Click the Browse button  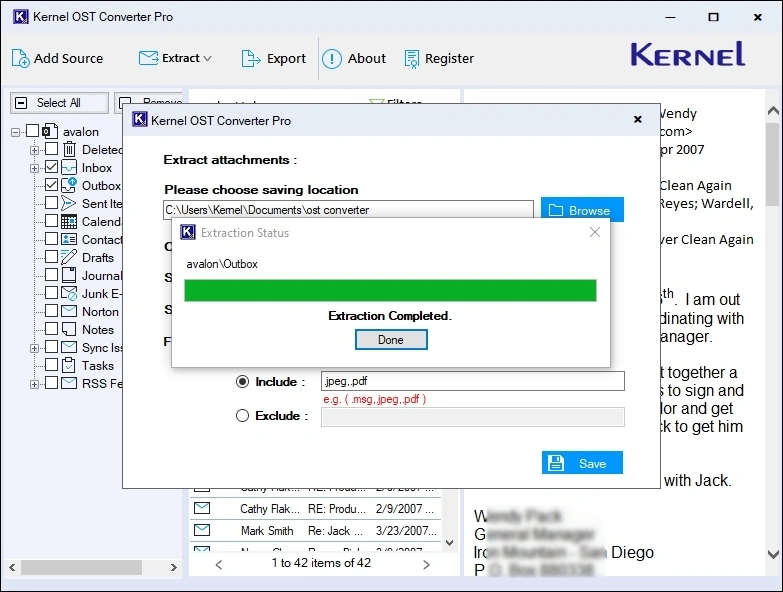582,210
